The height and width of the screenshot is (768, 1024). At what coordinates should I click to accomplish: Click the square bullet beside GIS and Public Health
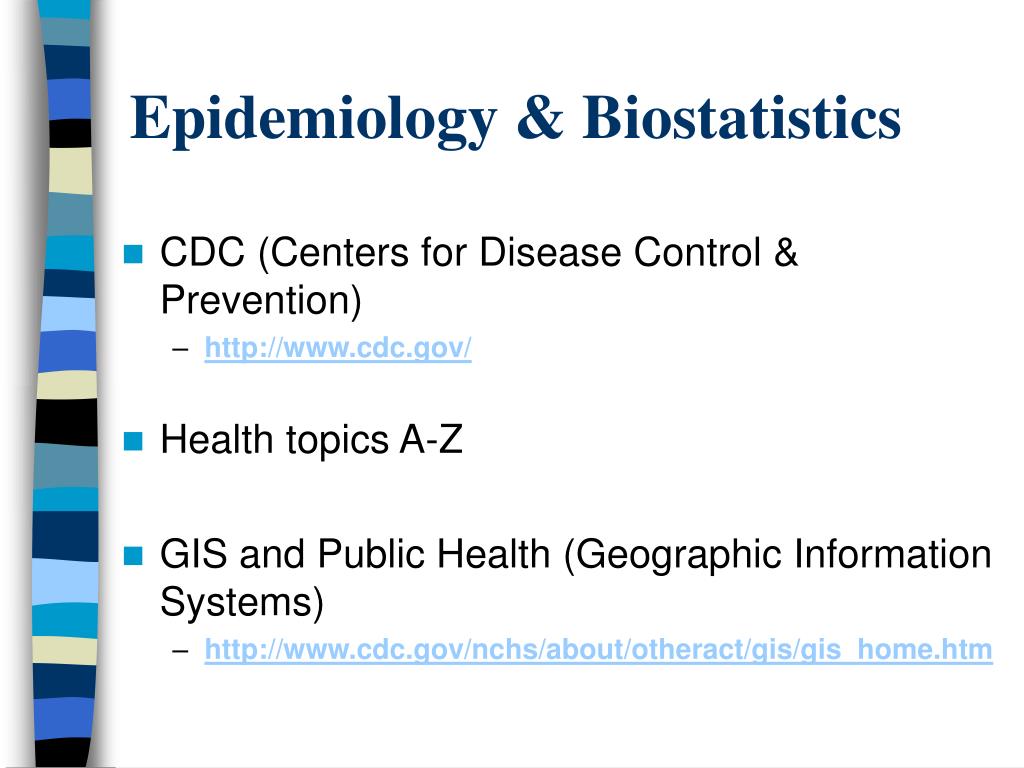pyautogui.click(x=133, y=556)
